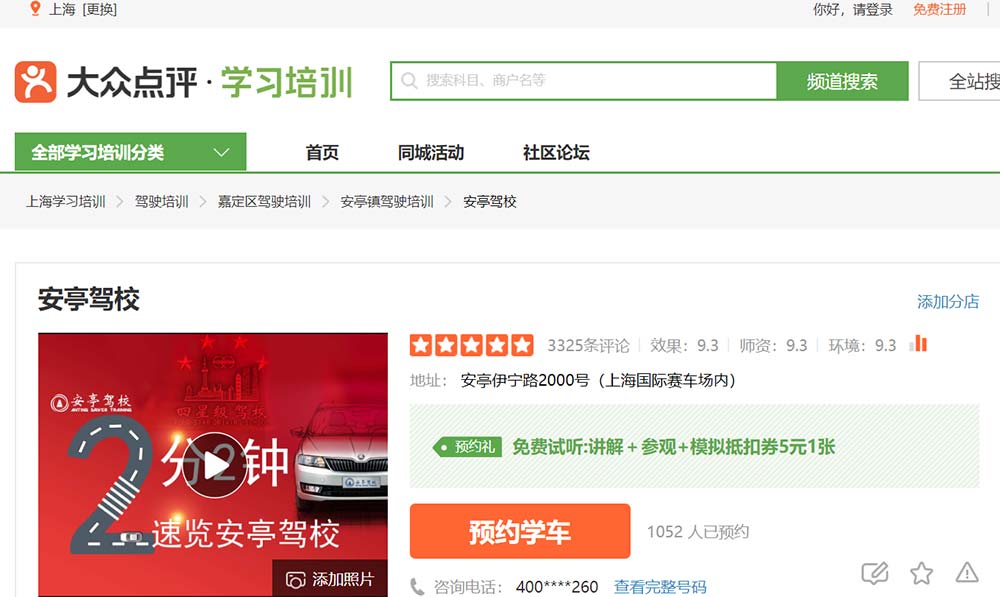
Task: Open the 首页 tab
Action: (322, 153)
